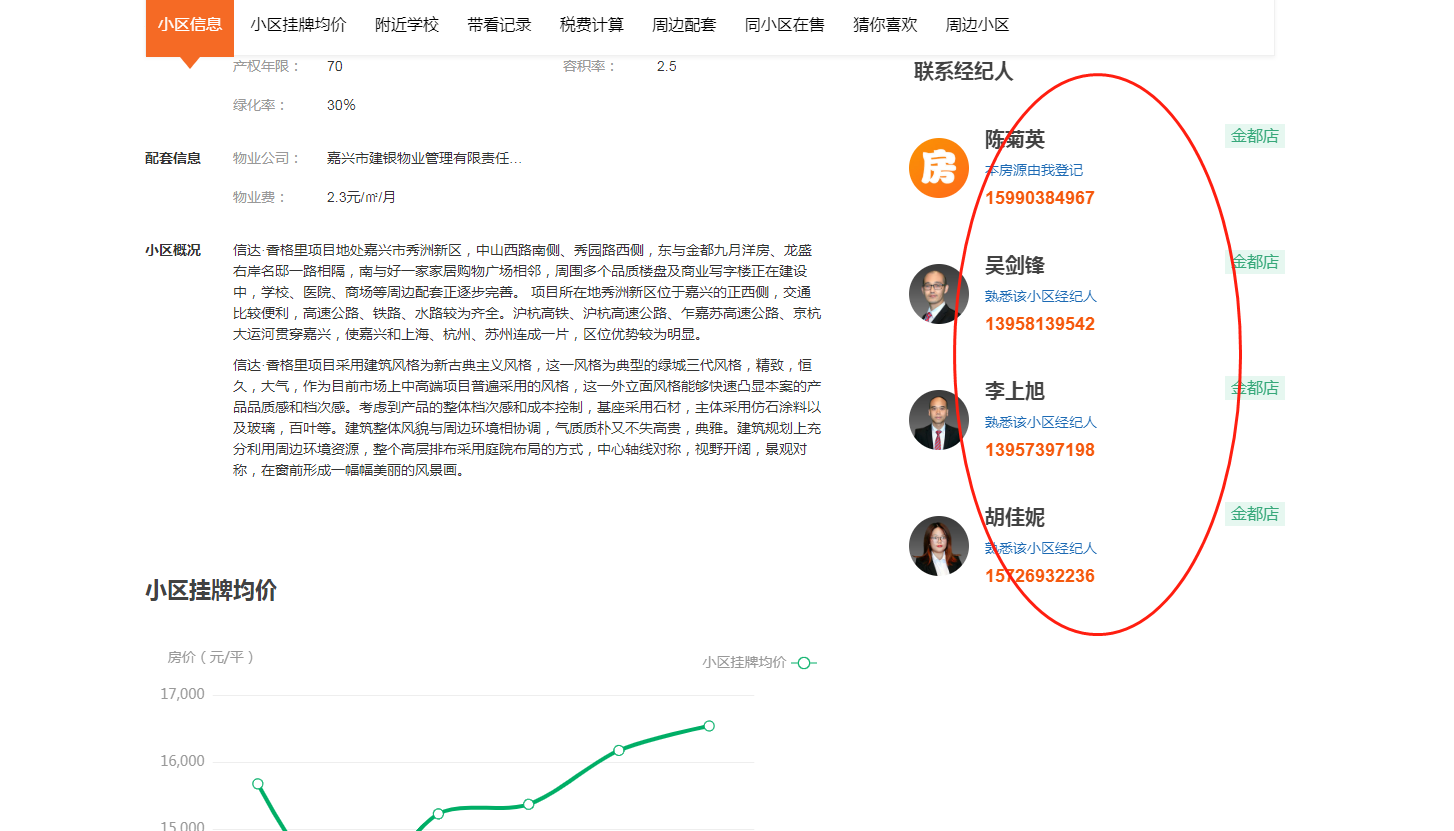Click the rightmost data point on price chart
Image resolution: width=1454 pixels, height=831 pixels.
pos(709,726)
